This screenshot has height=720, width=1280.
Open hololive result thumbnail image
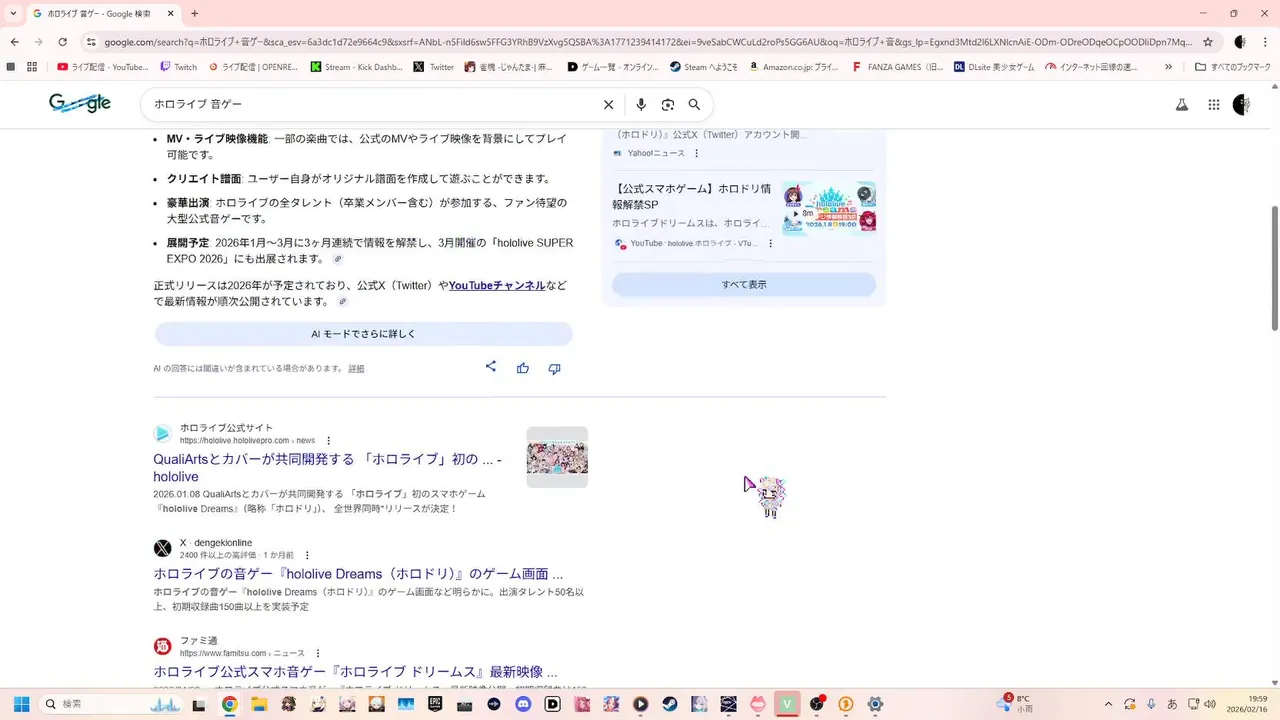(557, 457)
